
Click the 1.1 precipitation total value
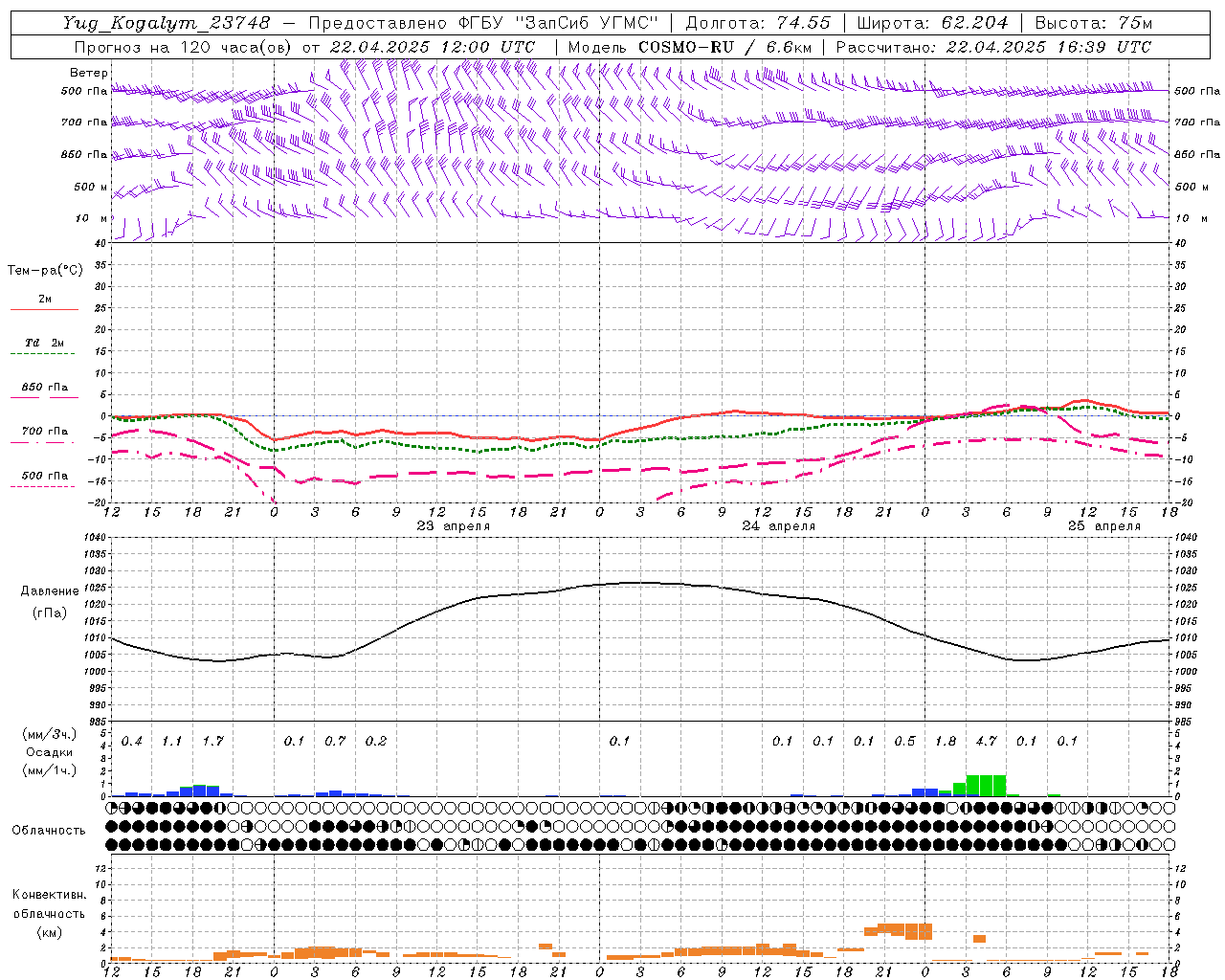(172, 742)
